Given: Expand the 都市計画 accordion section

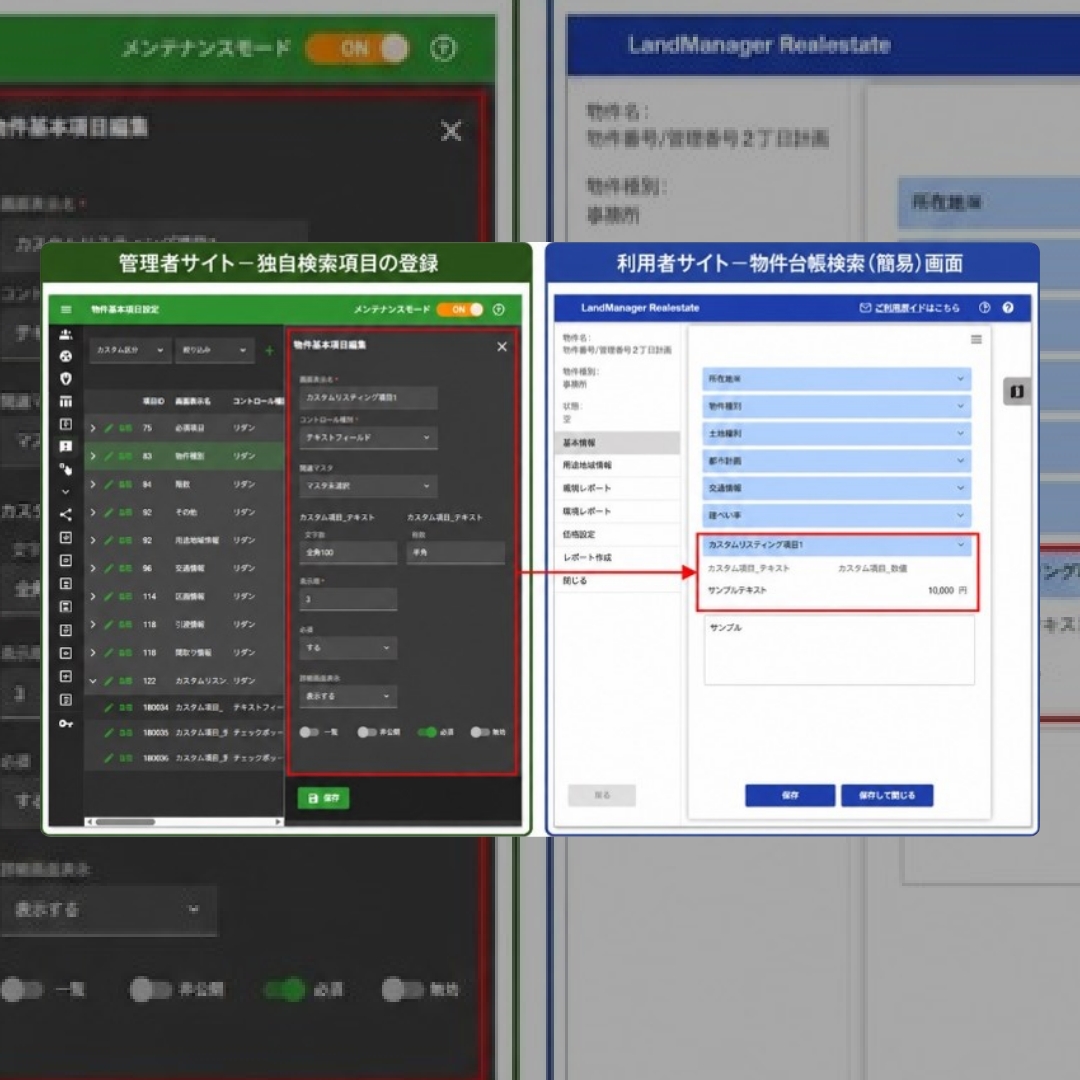Looking at the screenshot, I should tap(837, 460).
